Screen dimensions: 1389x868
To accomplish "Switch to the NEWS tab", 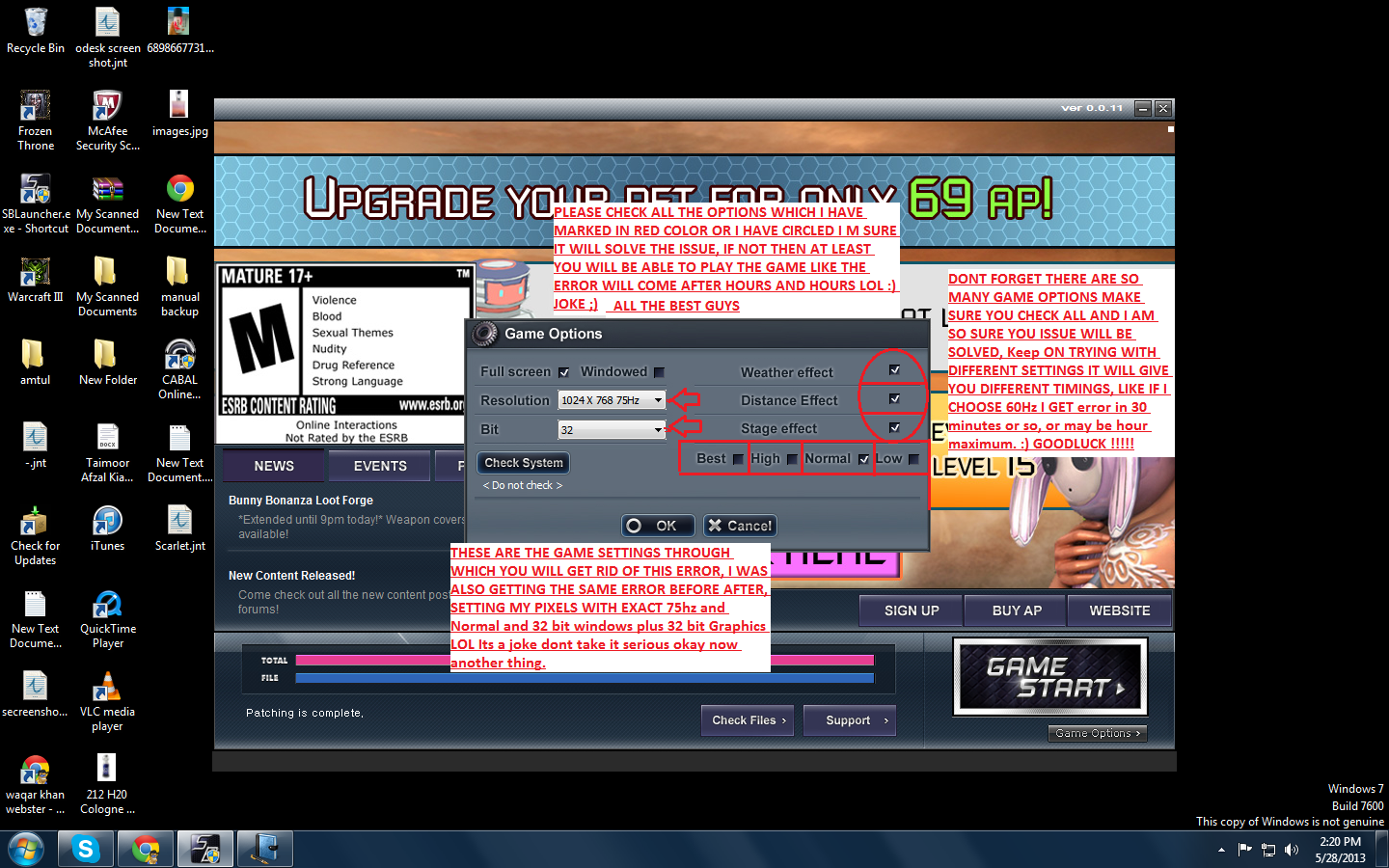I will click(274, 466).
